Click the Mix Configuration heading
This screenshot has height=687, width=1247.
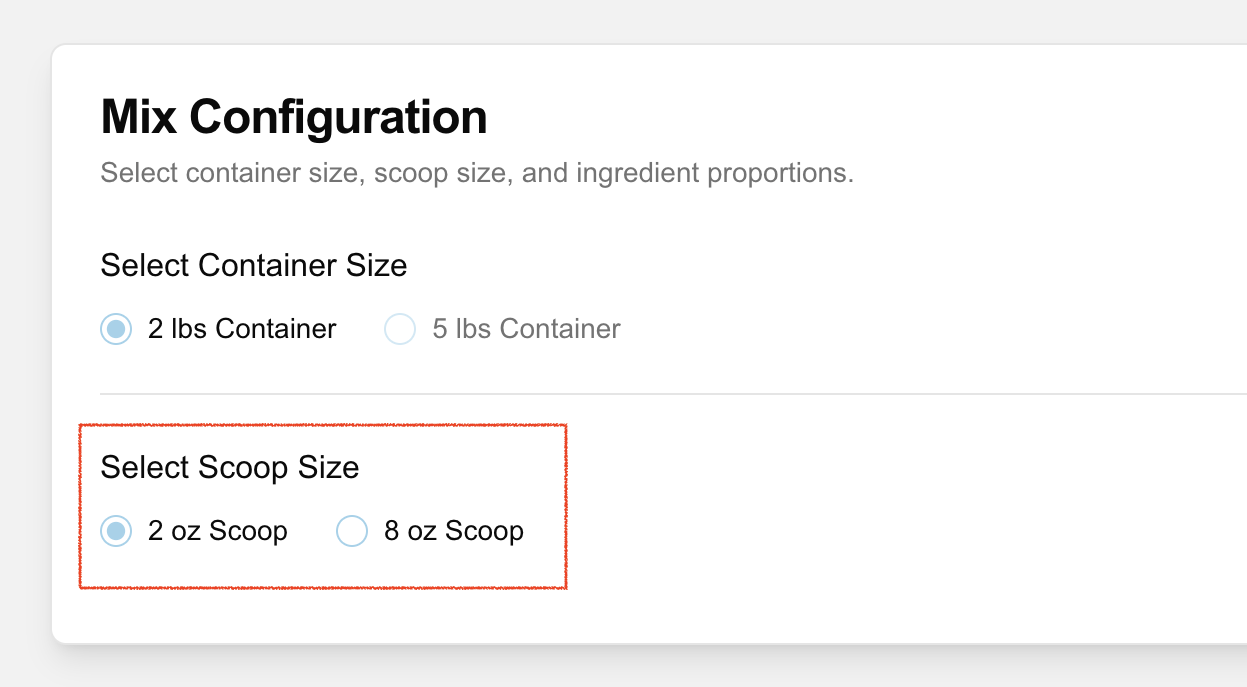click(293, 117)
